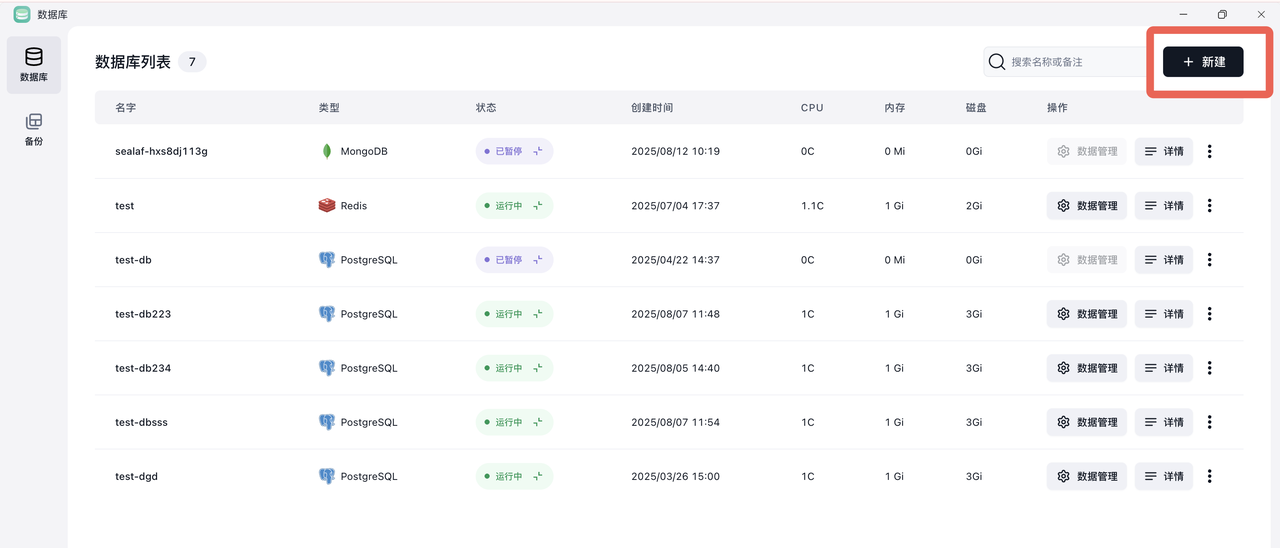The image size is (1280, 548).
Task: Click 数据管理 for Redis test database
Action: [1087, 205]
